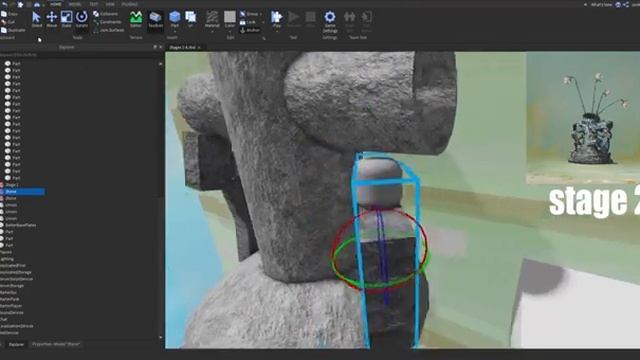Viewport: 640px width, 360px height.
Task: Switch to the MODEL ribbon tab
Action: (75, 4)
